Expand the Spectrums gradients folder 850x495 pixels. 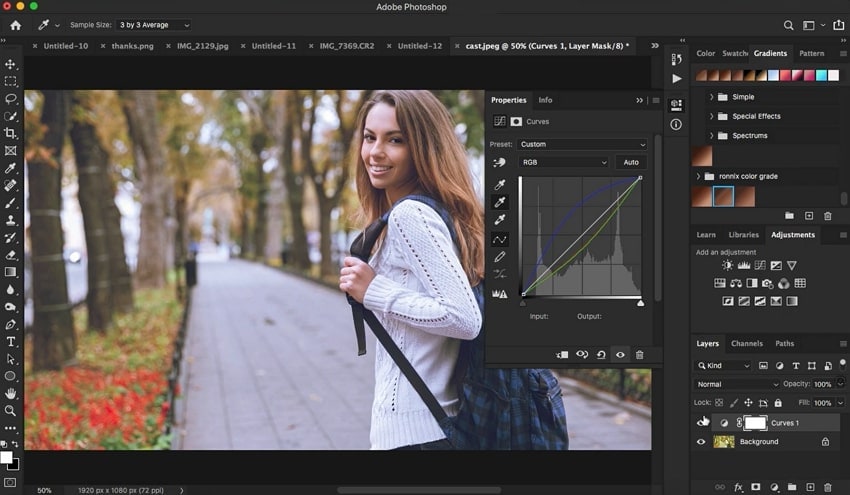(711, 136)
